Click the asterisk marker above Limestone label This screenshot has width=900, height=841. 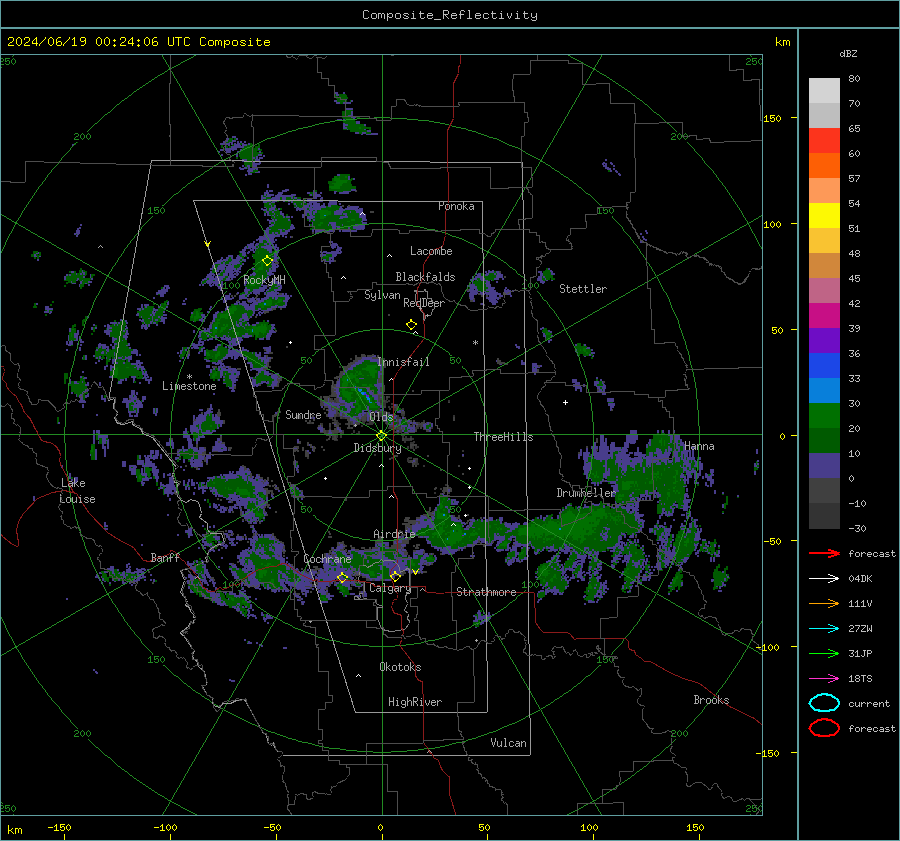189,377
